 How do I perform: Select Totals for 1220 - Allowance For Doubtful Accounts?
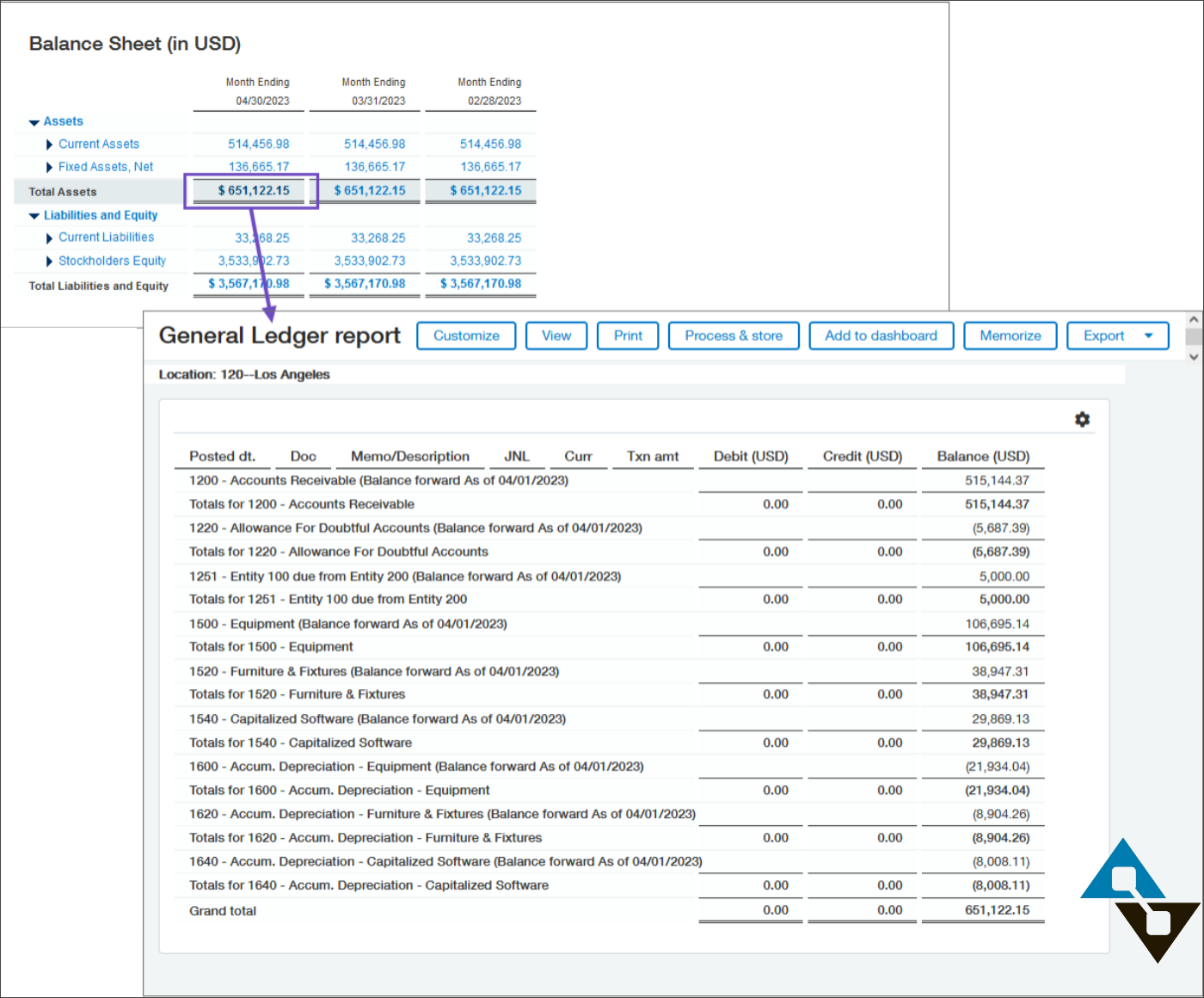[610, 551]
